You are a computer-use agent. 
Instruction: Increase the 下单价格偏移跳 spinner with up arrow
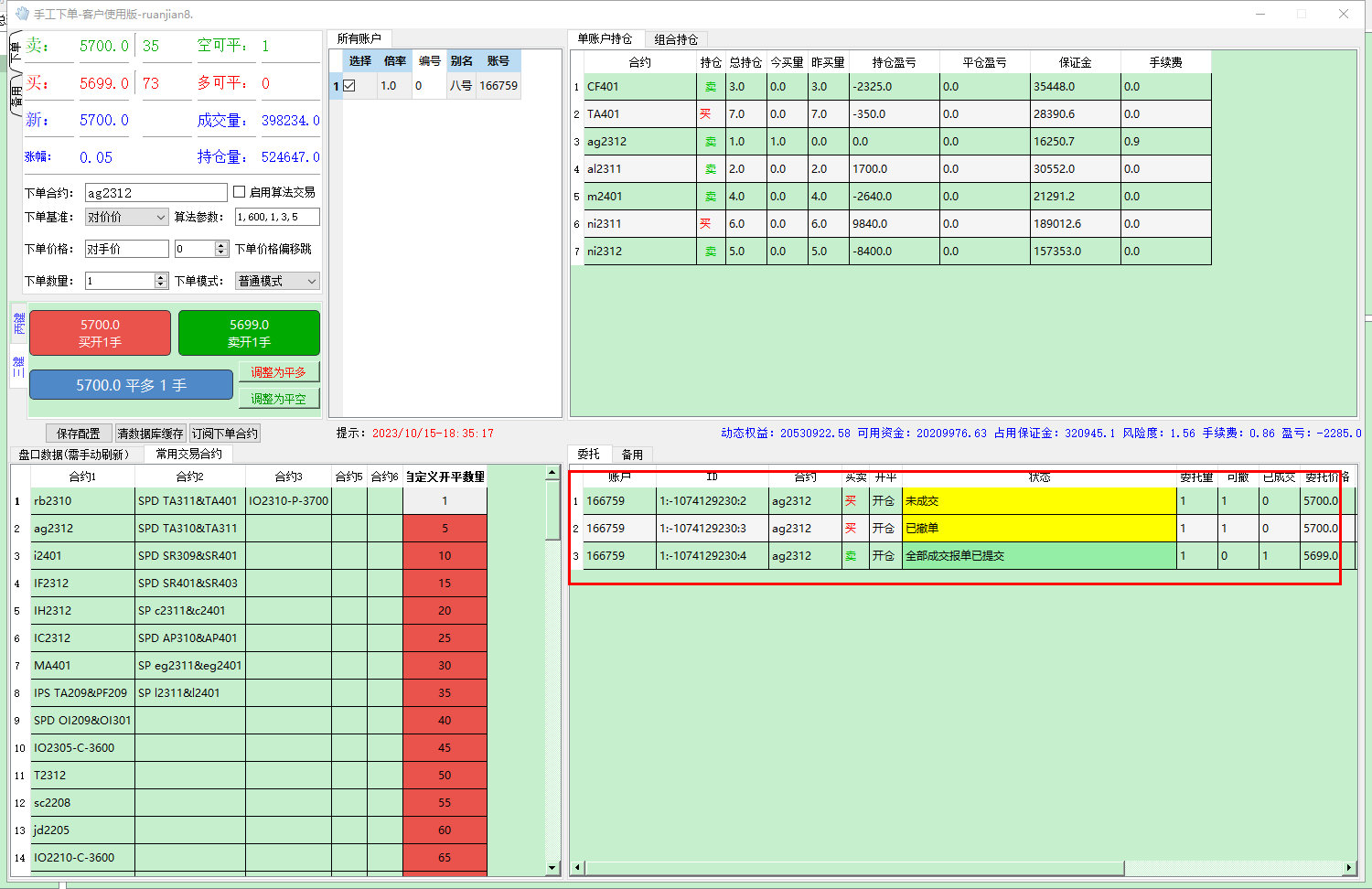point(220,245)
